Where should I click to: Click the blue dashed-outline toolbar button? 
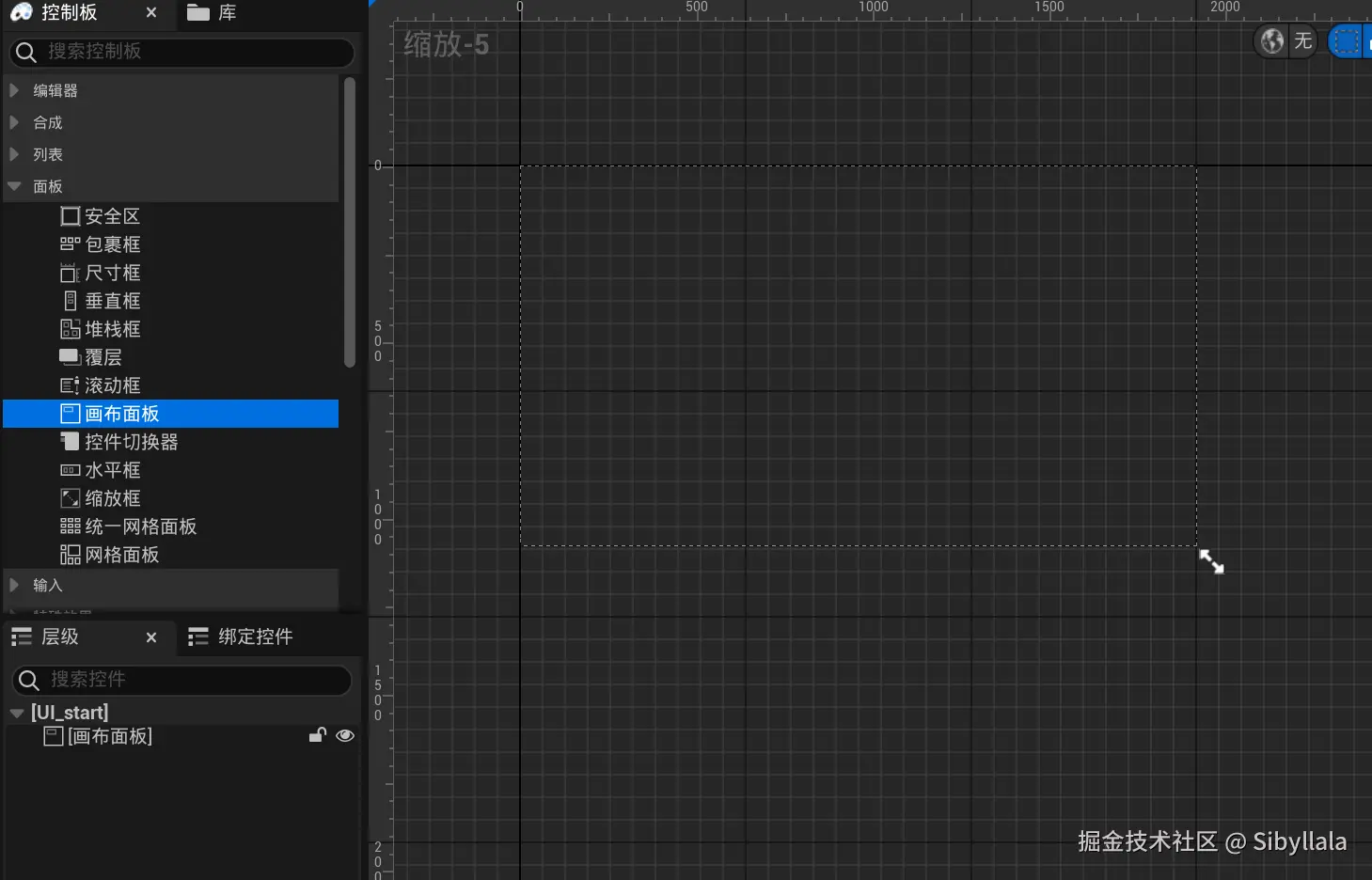pyautogui.click(x=1348, y=41)
